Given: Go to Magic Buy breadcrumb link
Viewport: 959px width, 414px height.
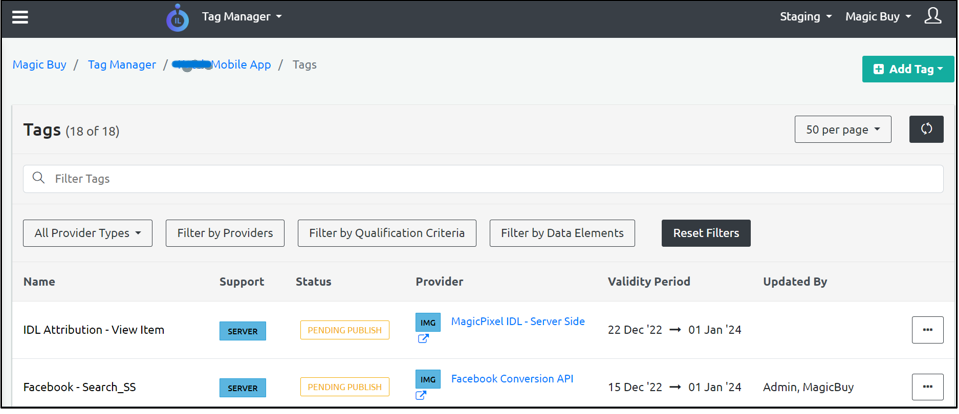Looking at the screenshot, I should pyautogui.click(x=40, y=65).
